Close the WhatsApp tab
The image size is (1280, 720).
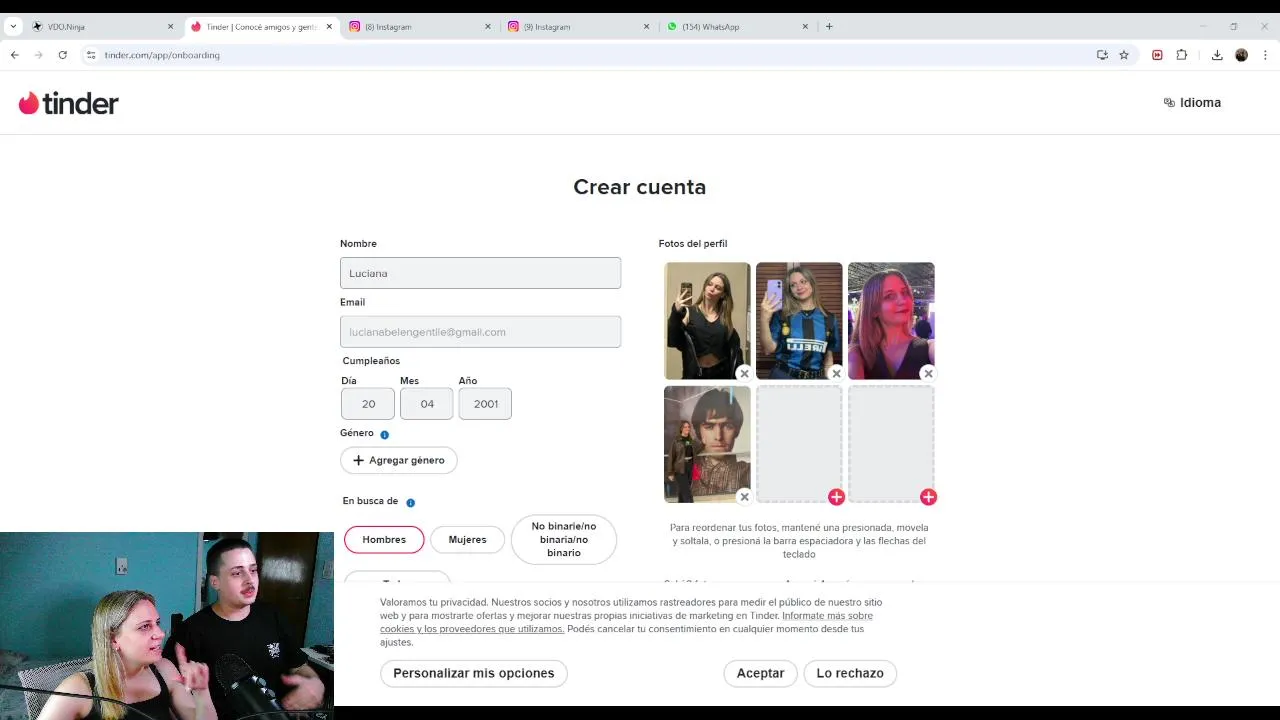point(805,27)
